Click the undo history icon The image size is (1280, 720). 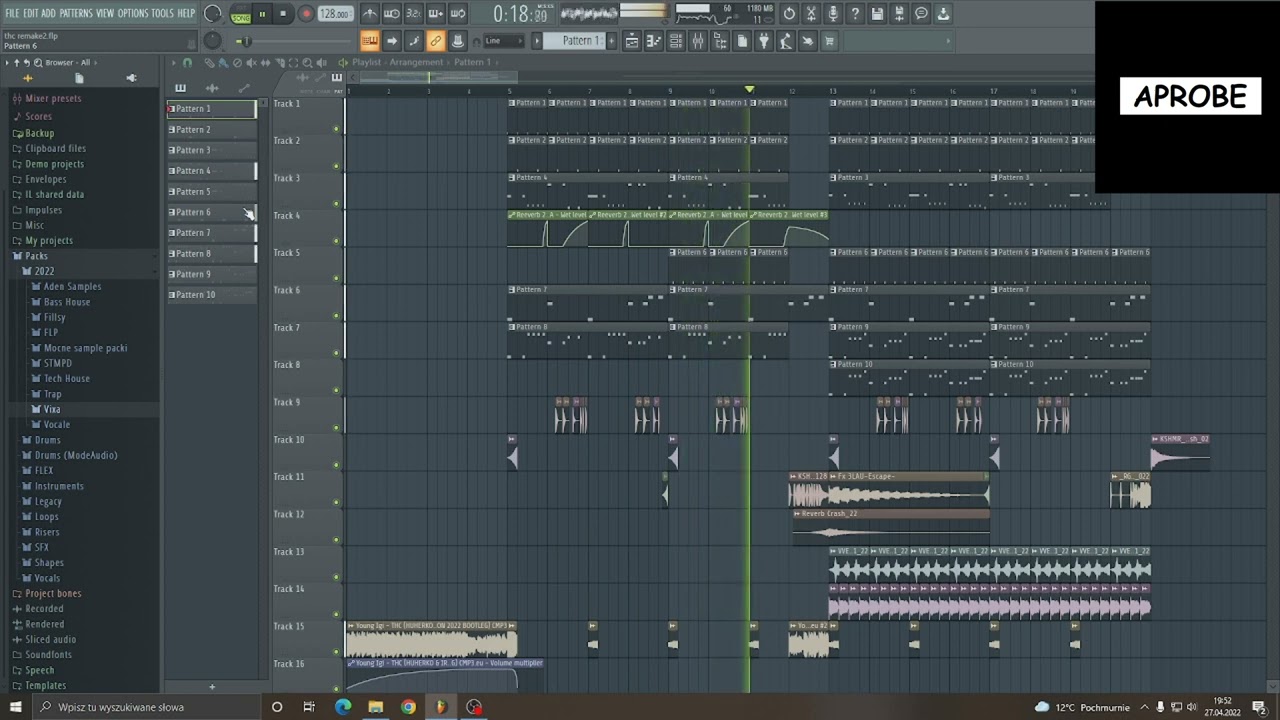pos(789,14)
